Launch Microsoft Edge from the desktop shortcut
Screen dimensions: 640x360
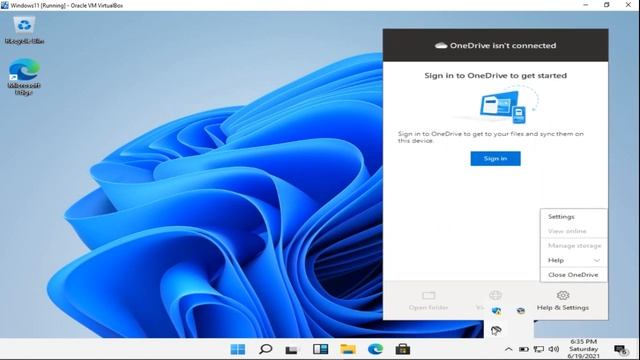[x=24, y=77]
